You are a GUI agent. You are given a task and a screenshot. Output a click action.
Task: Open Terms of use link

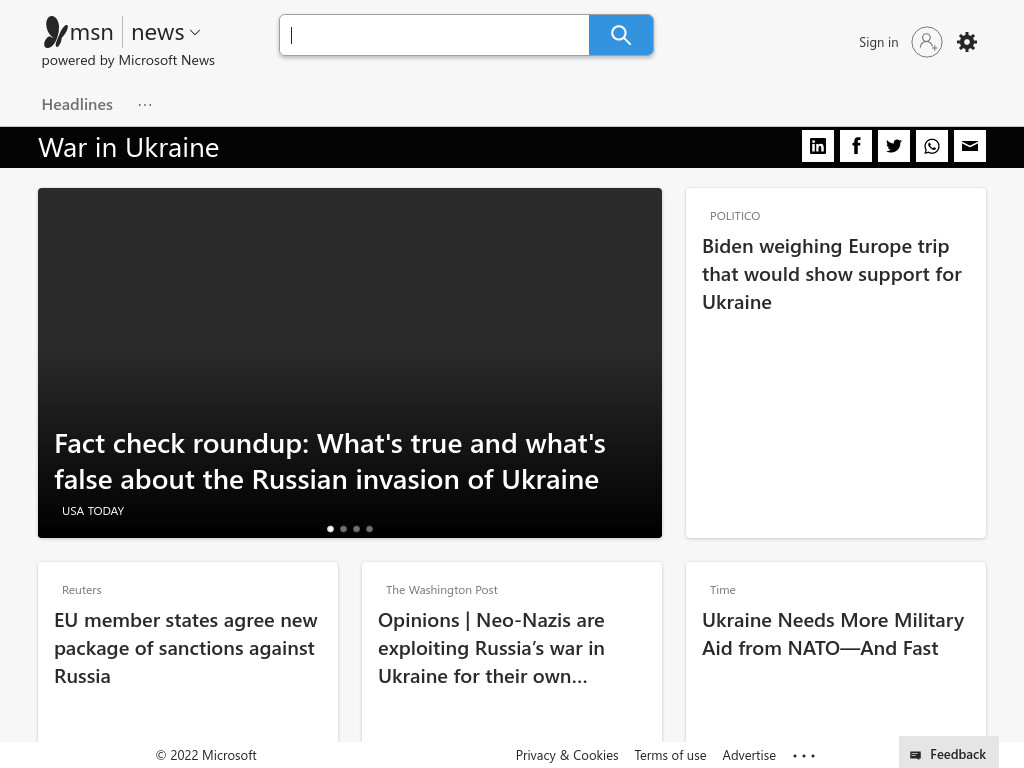670,756
